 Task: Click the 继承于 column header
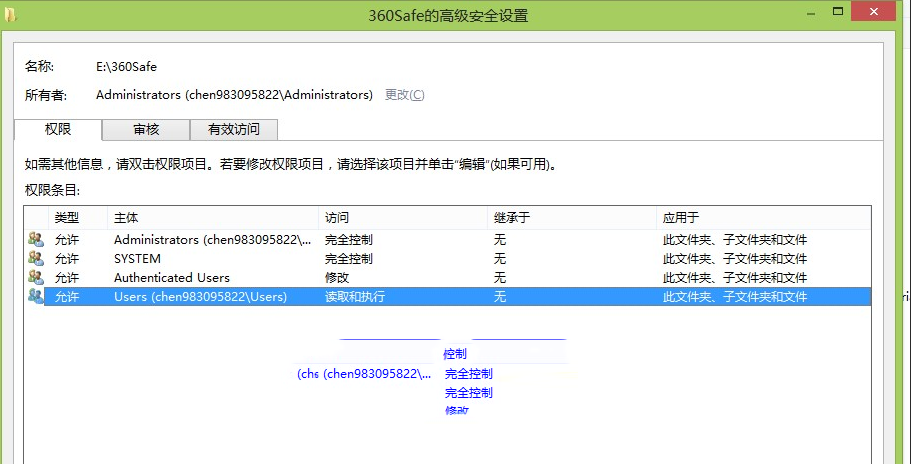point(513,217)
